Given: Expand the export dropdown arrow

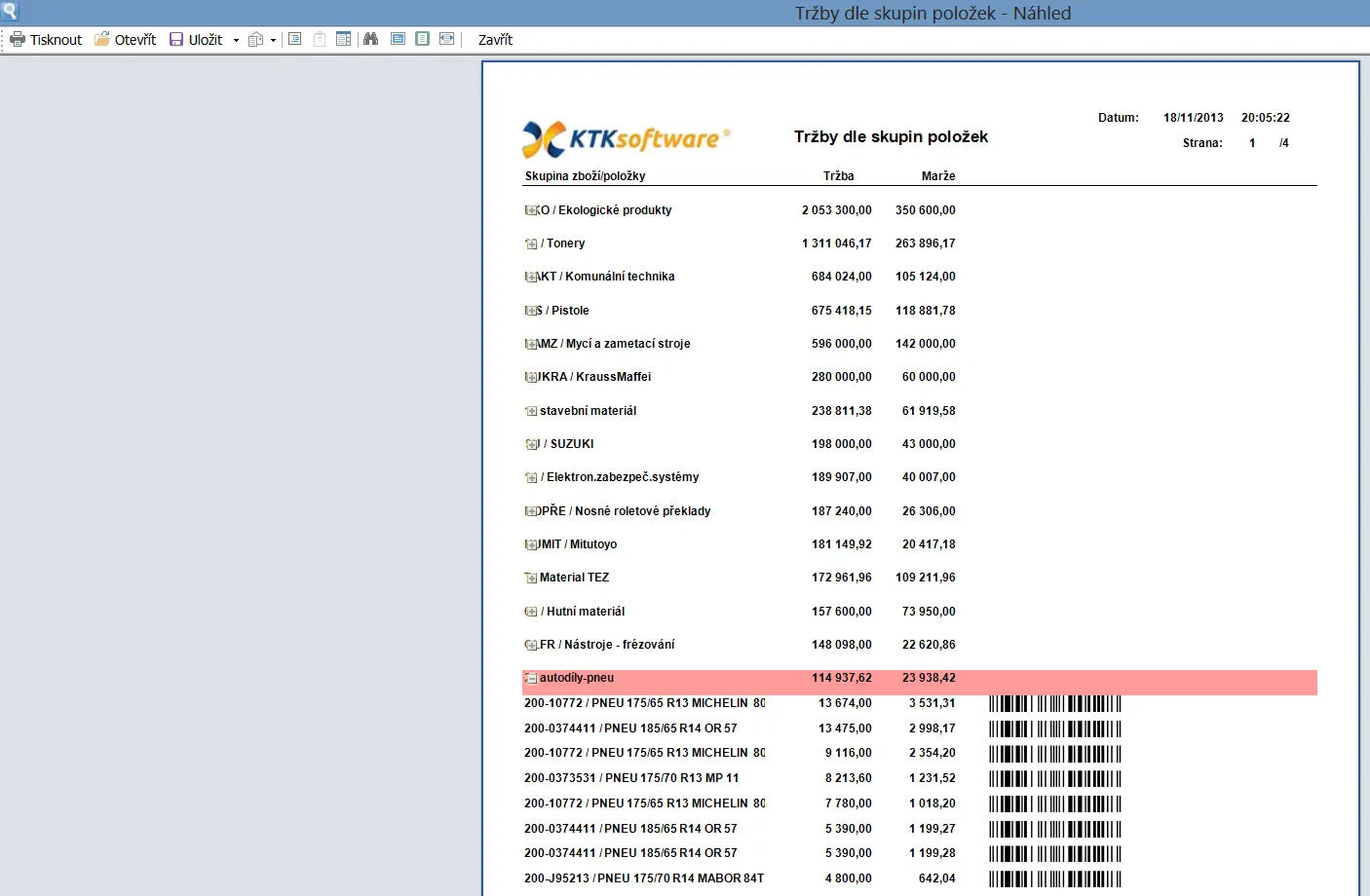Looking at the screenshot, I should click(x=273, y=41).
